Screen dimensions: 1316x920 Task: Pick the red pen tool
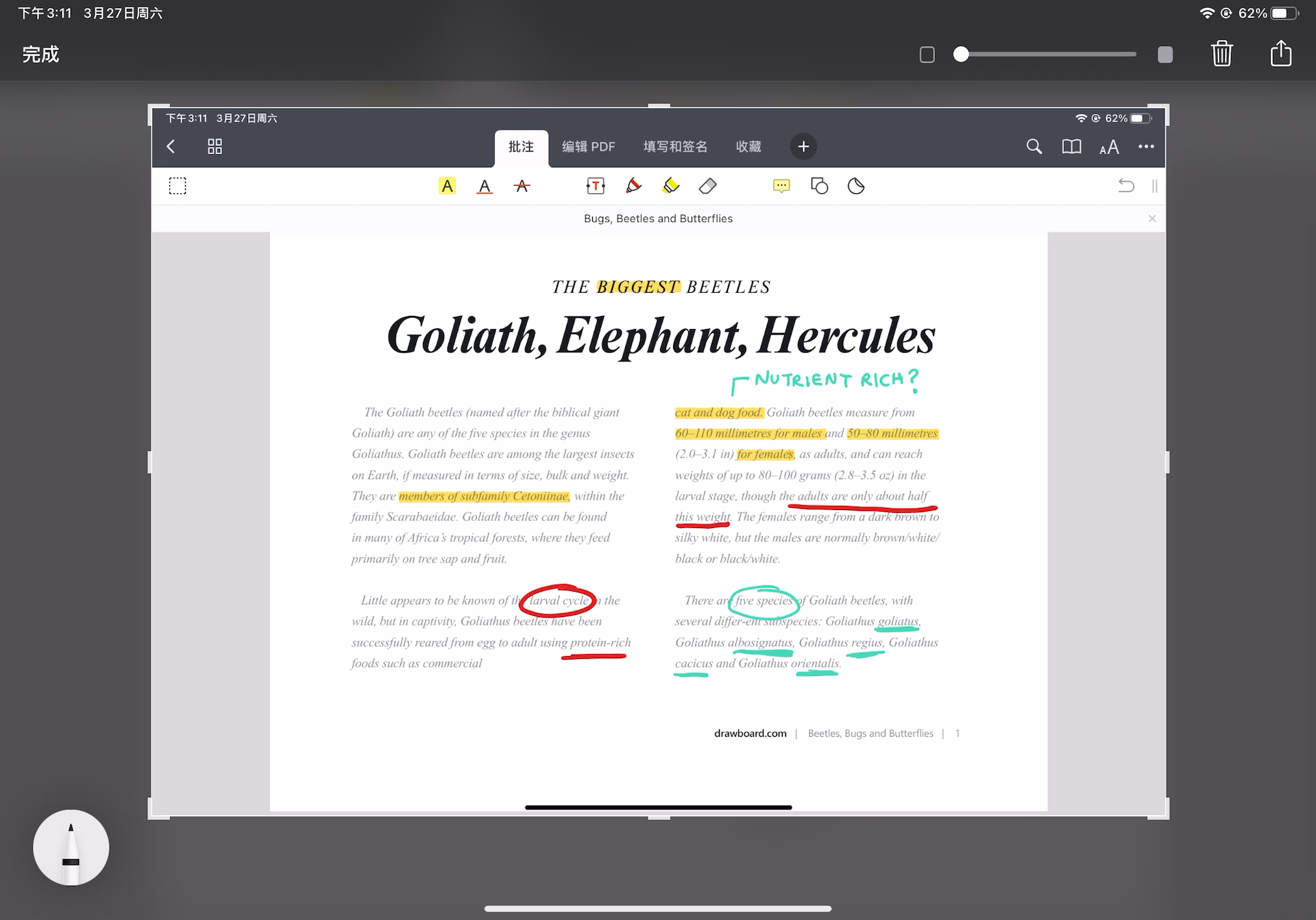(x=633, y=186)
